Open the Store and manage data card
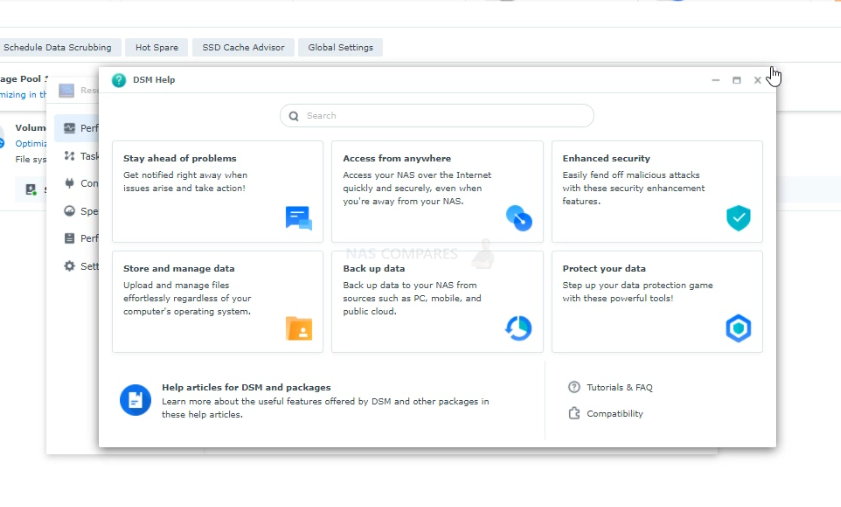This screenshot has width=841, height=507. click(218, 302)
